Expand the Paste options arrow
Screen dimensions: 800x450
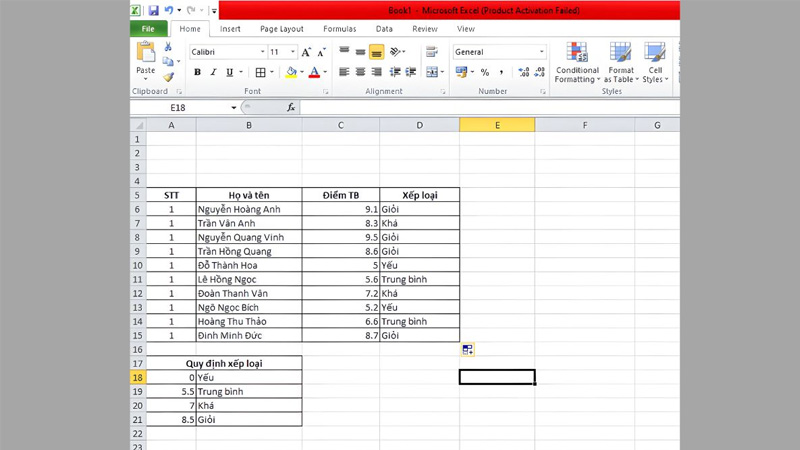[145, 79]
